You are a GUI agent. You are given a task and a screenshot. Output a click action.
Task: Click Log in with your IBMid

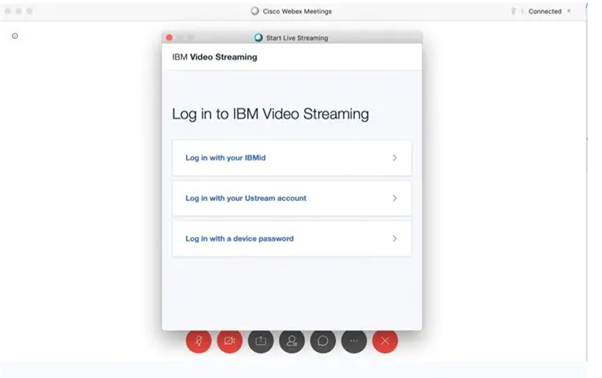pos(292,158)
